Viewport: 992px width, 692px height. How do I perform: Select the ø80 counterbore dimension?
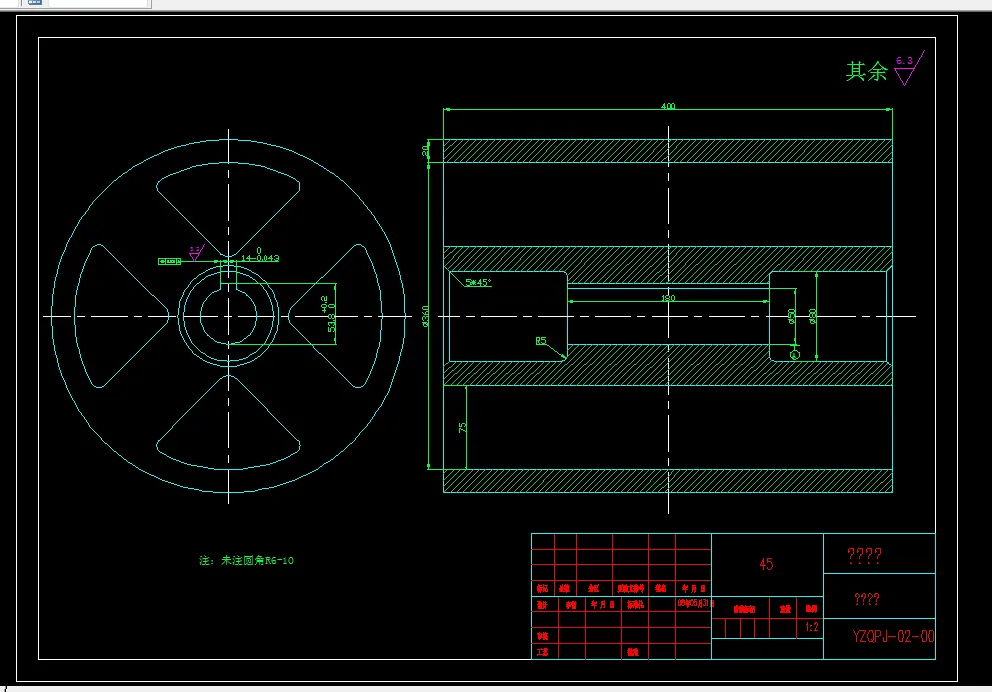(x=812, y=316)
